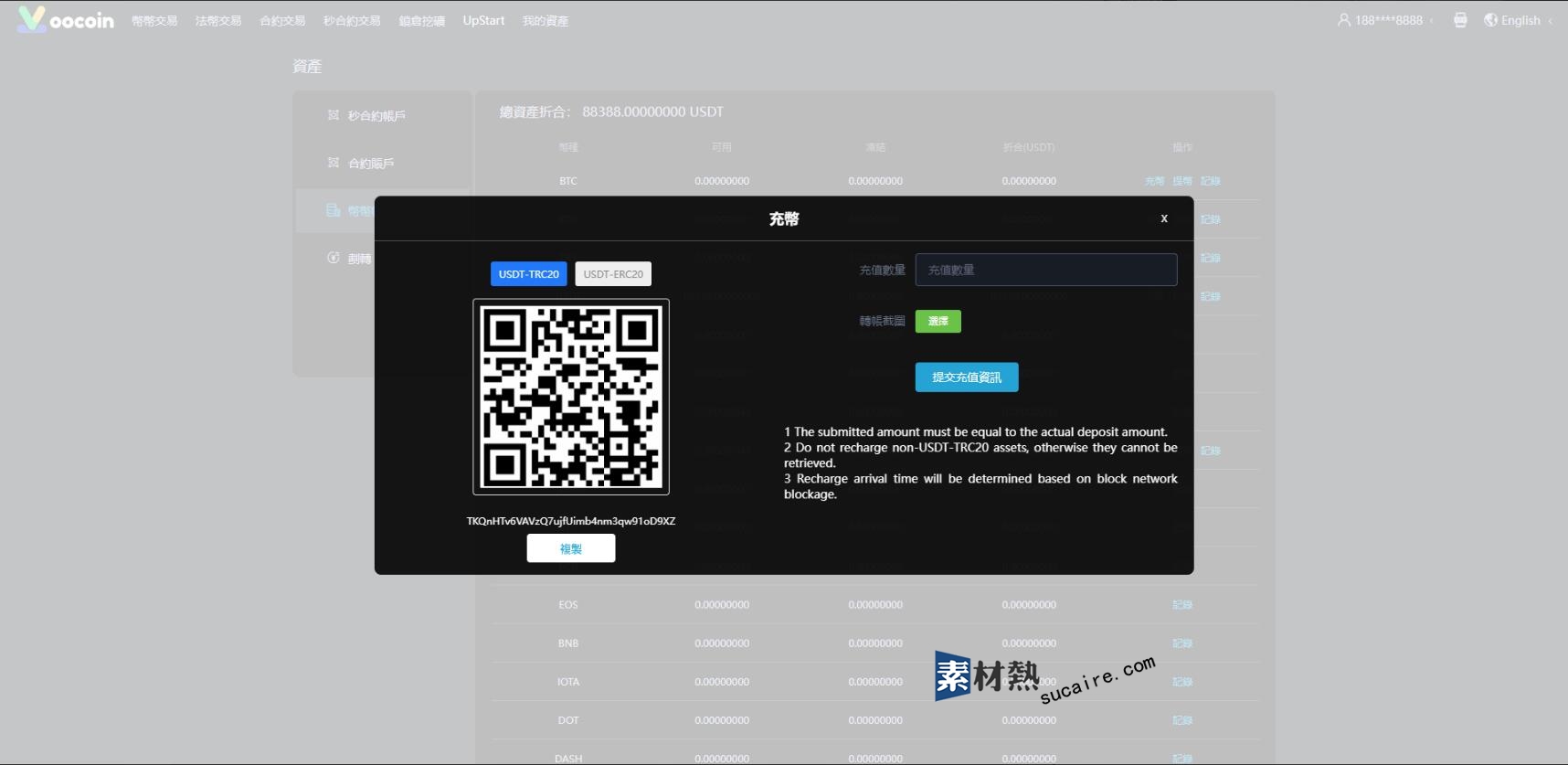Click the BTC row 提幣 link
Image resolution: width=1568 pixels, height=765 pixels.
point(1182,181)
